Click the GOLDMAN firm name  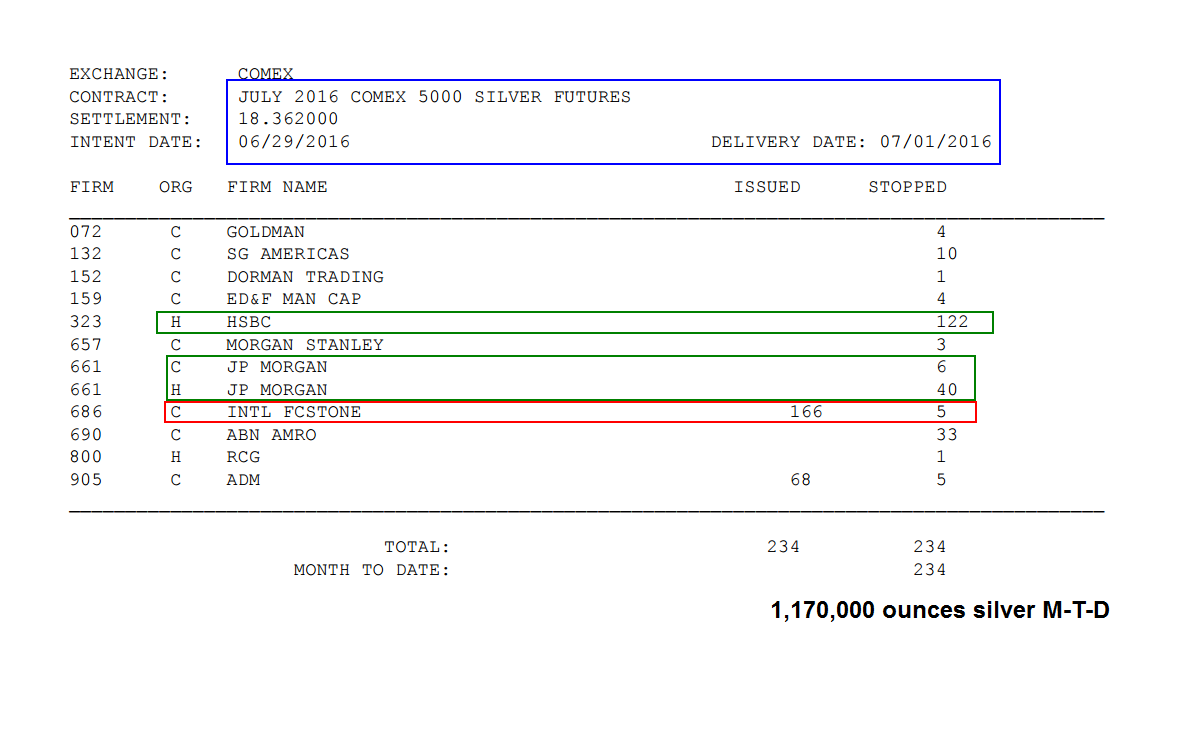click(x=265, y=232)
